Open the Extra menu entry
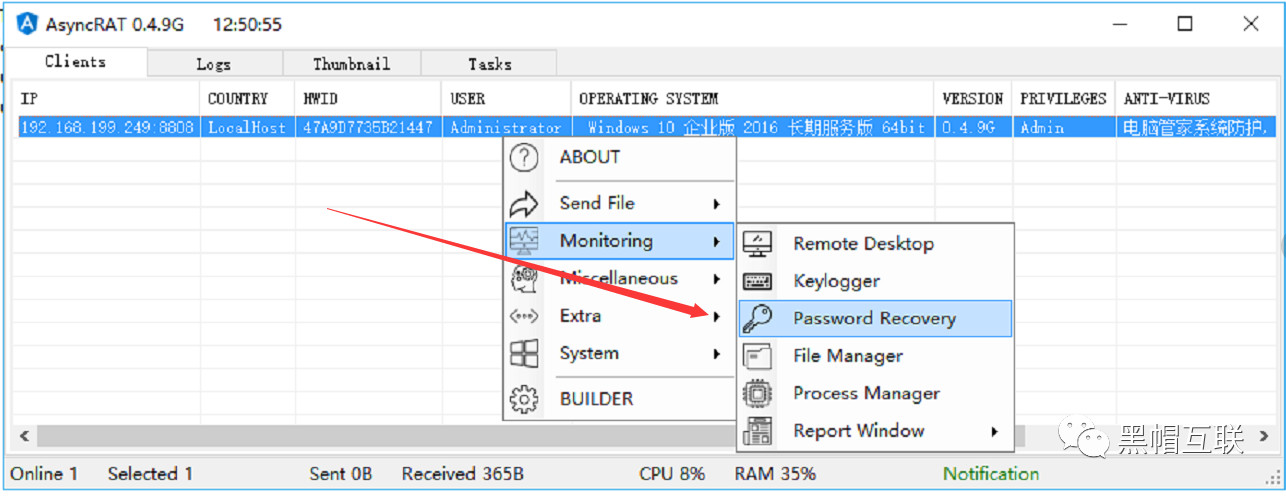This screenshot has width=1286, height=496. click(x=619, y=316)
